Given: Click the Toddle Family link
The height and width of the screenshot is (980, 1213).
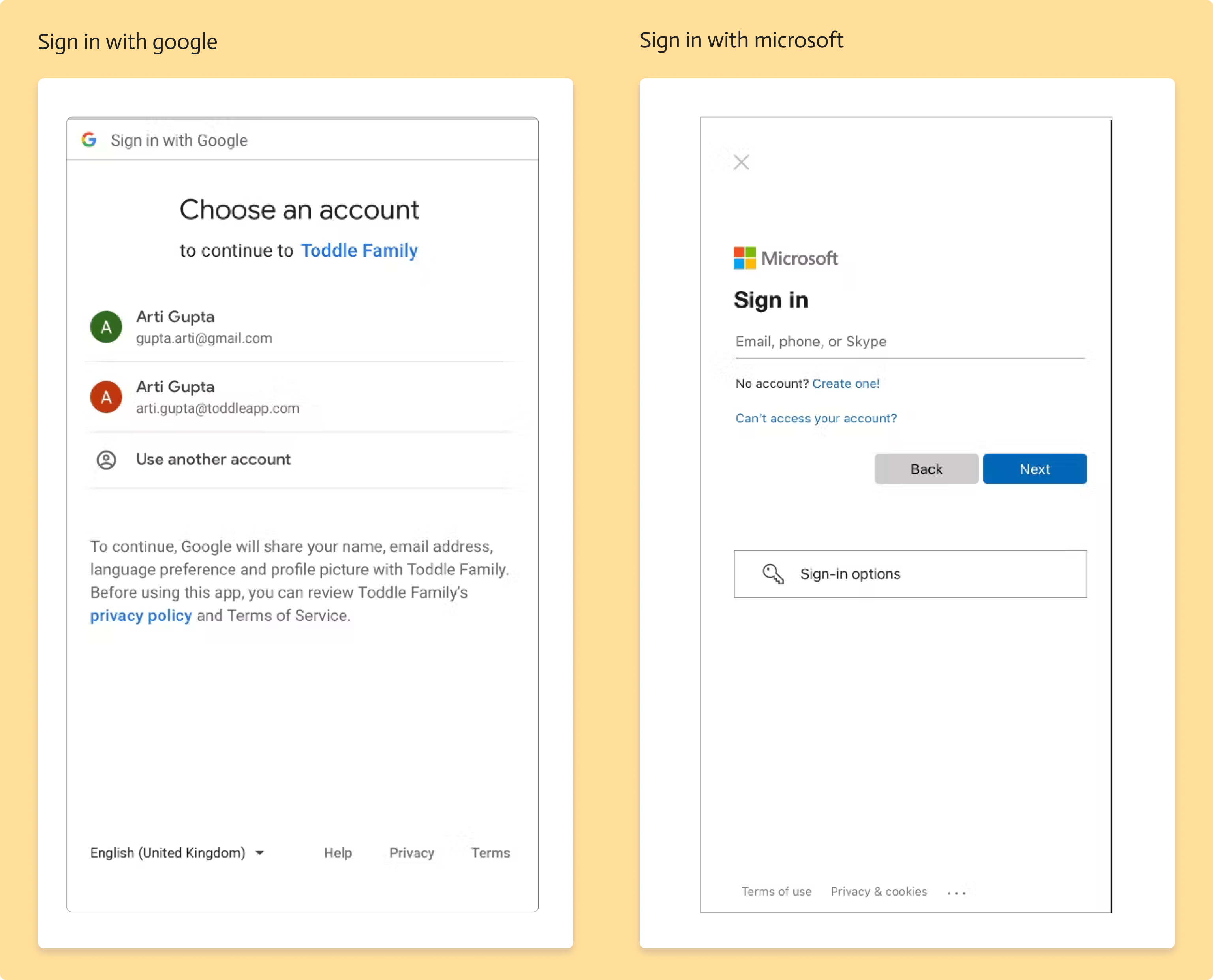Looking at the screenshot, I should (x=359, y=250).
